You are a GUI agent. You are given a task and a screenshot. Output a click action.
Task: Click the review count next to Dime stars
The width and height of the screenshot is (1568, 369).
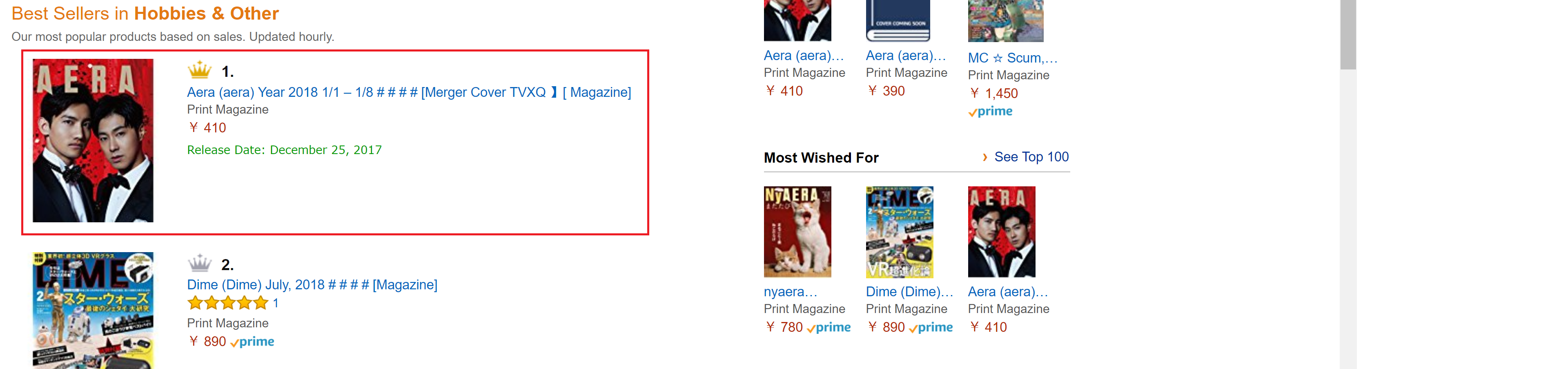tap(276, 303)
